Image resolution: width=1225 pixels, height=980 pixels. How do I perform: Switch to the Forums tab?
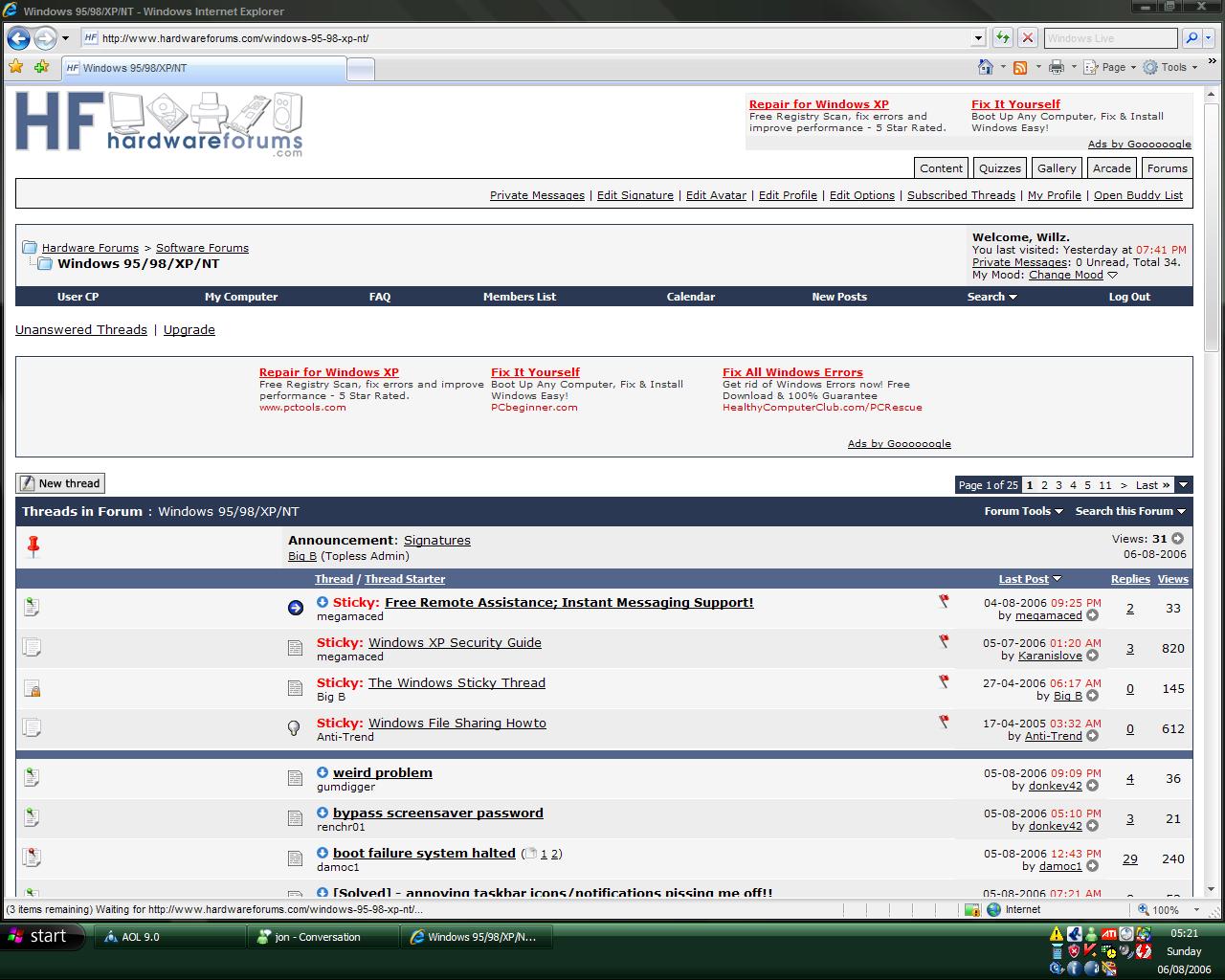[x=1168, y=167]
